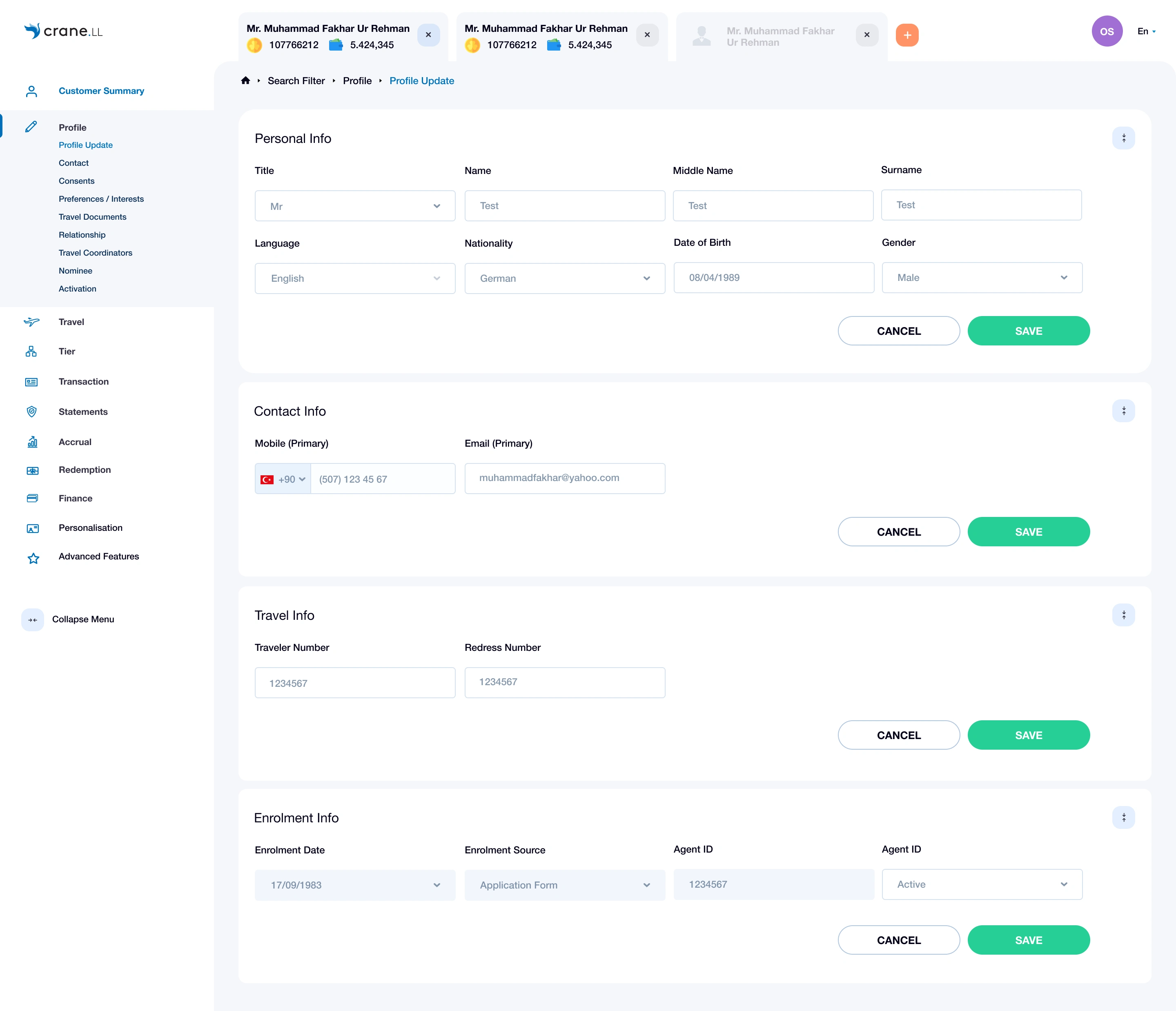The width and height of the screenshot is (1176, 1011).
Task: Open the Accrual chart icon
Action: pyautogui.click(x=32, y=442)
